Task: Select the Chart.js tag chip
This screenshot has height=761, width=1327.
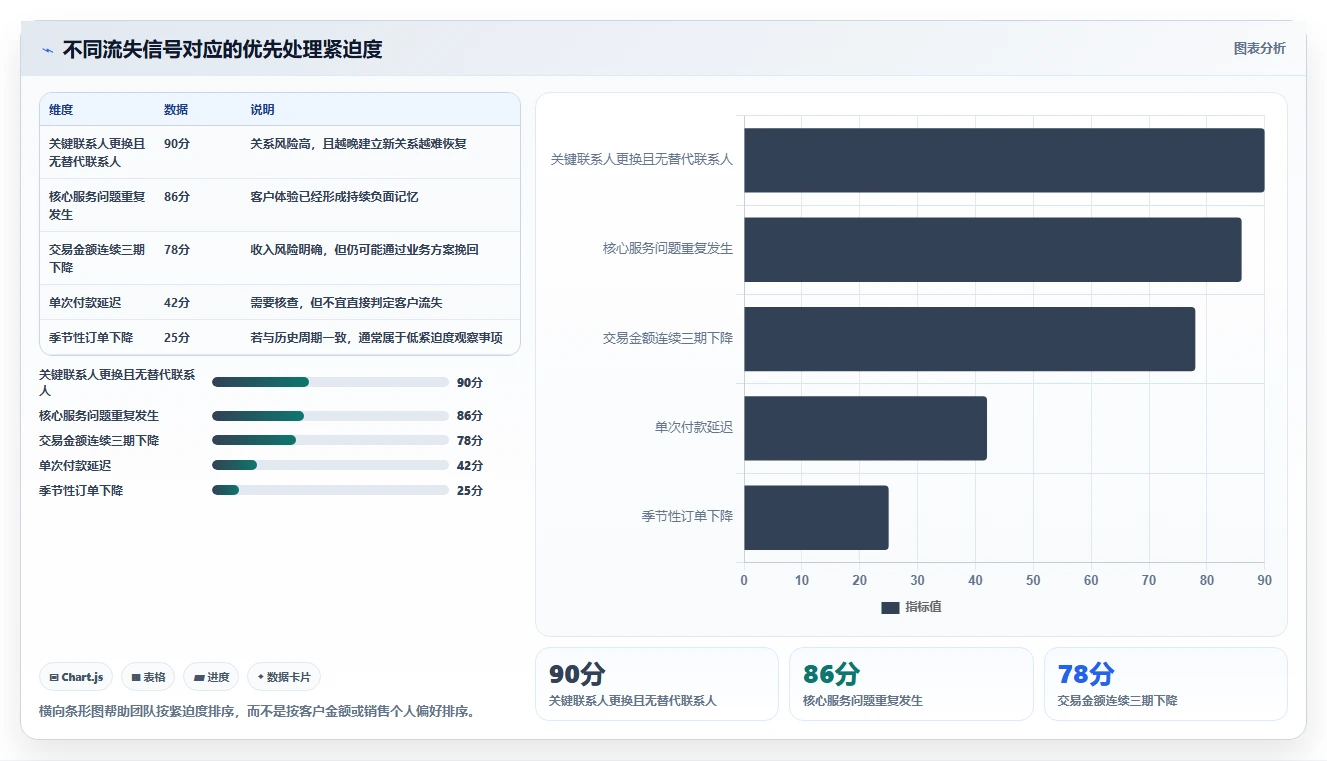Action: click(x=77, y=677)
